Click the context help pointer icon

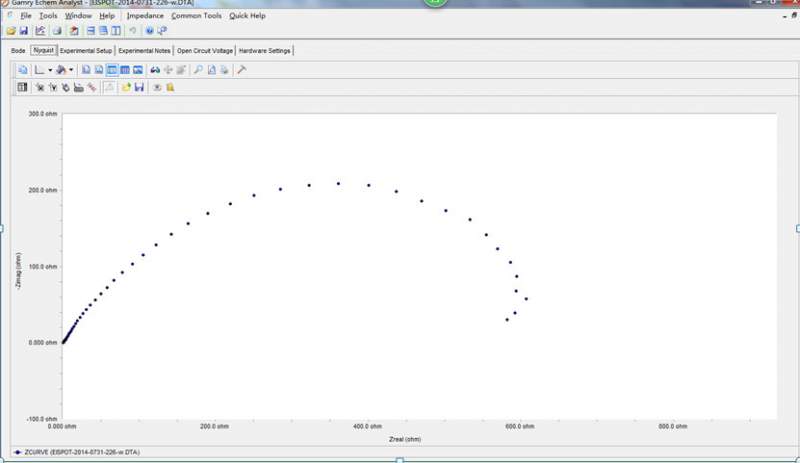click(162, 31)
